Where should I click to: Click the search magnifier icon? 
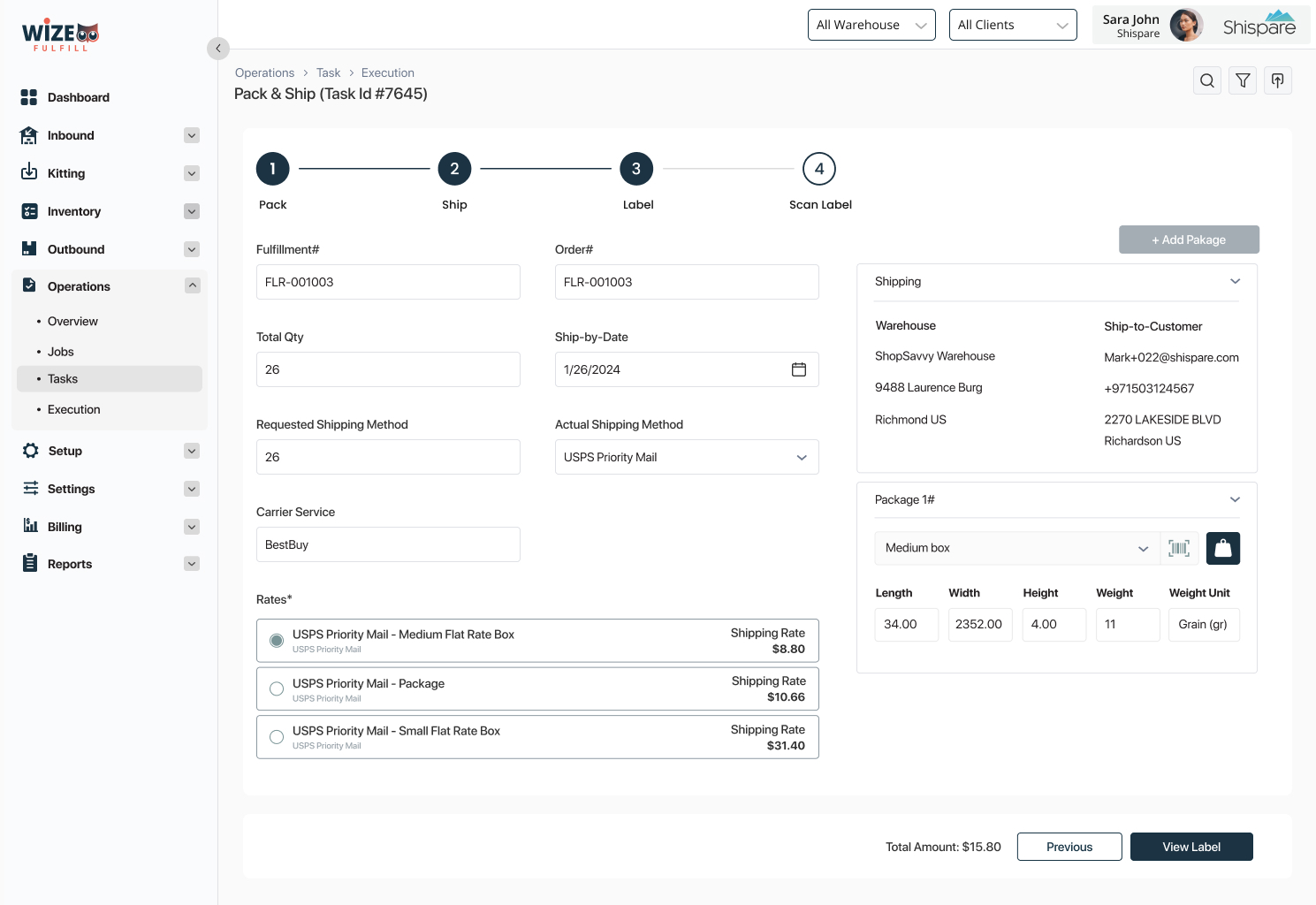coord(1206,81)
